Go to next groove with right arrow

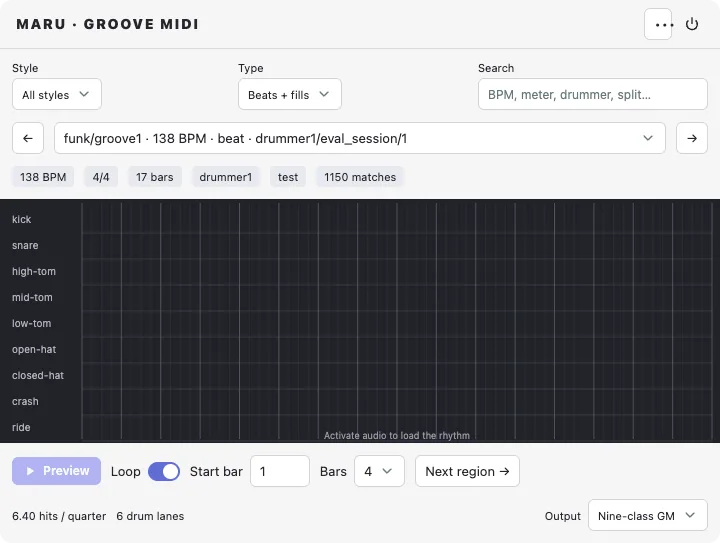(x=692, y=138)
